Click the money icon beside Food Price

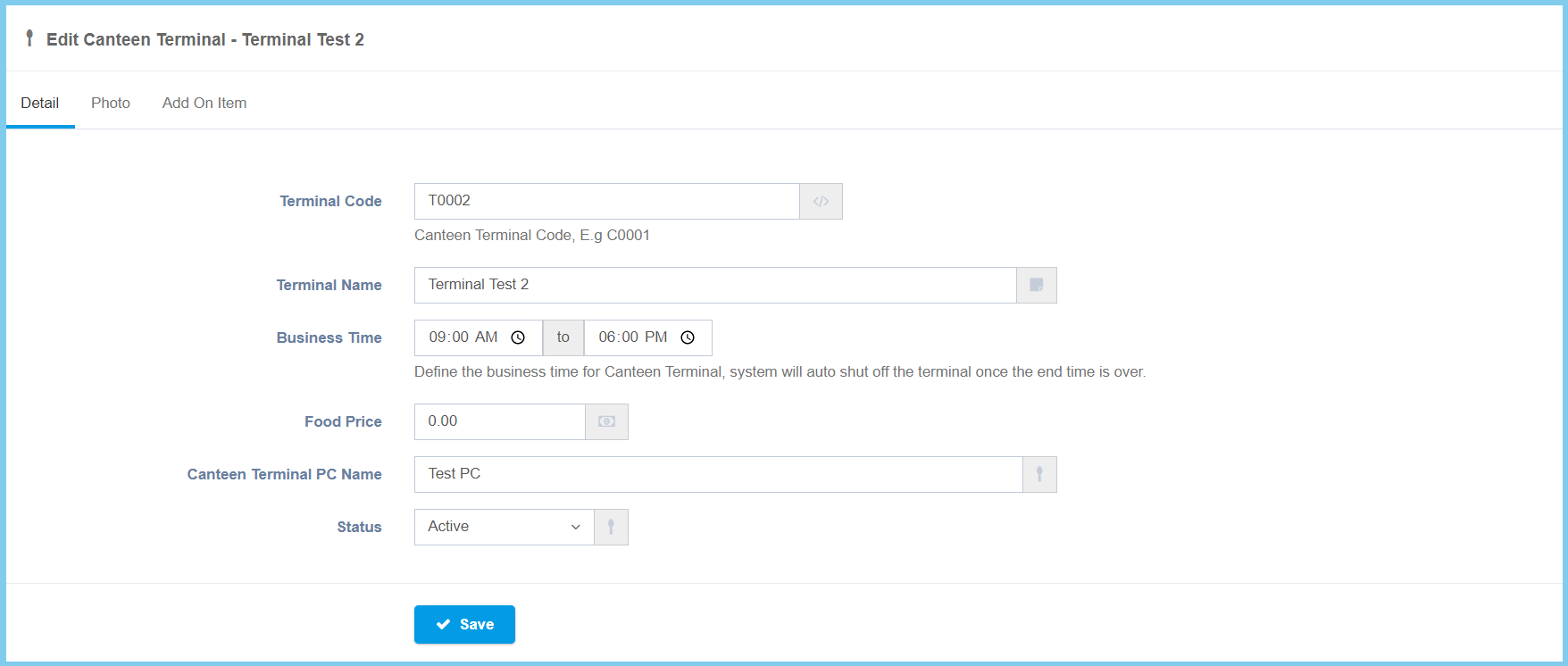click(606, 421)
